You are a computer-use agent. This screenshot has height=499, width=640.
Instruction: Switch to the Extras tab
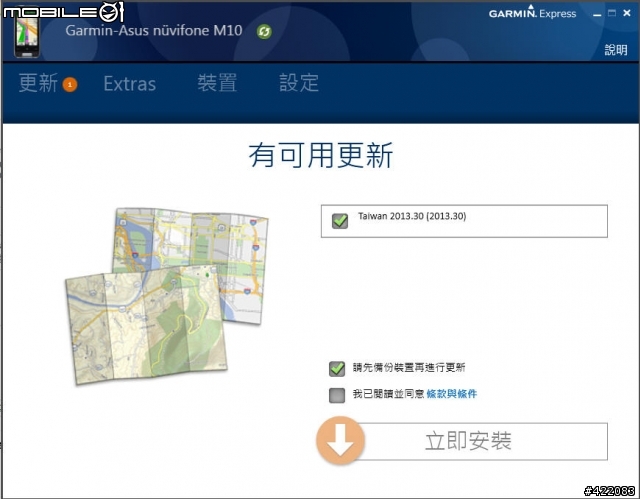click(130, 84)
